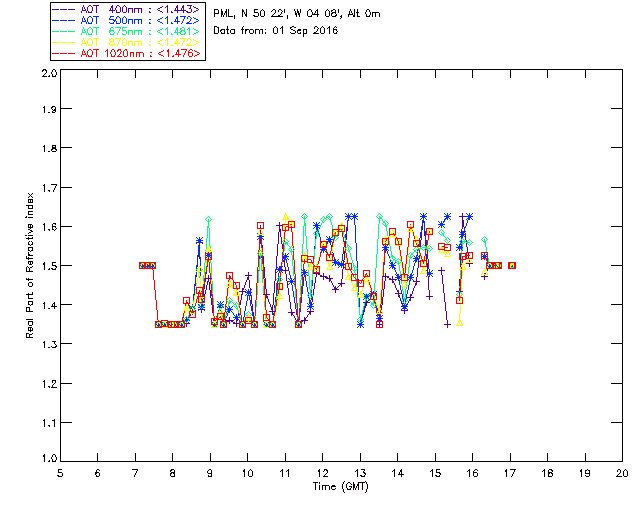Click the x-axis hour label 14
Viewport: 640px width, 512px height.
click(398, 473)
